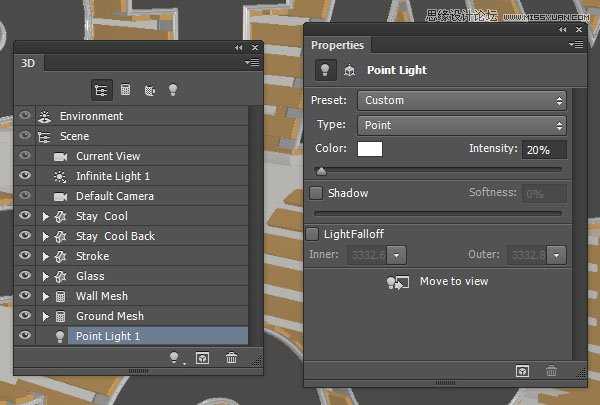
Task: Toggle visibility of Environment
Action: click(x=25, y=115)
